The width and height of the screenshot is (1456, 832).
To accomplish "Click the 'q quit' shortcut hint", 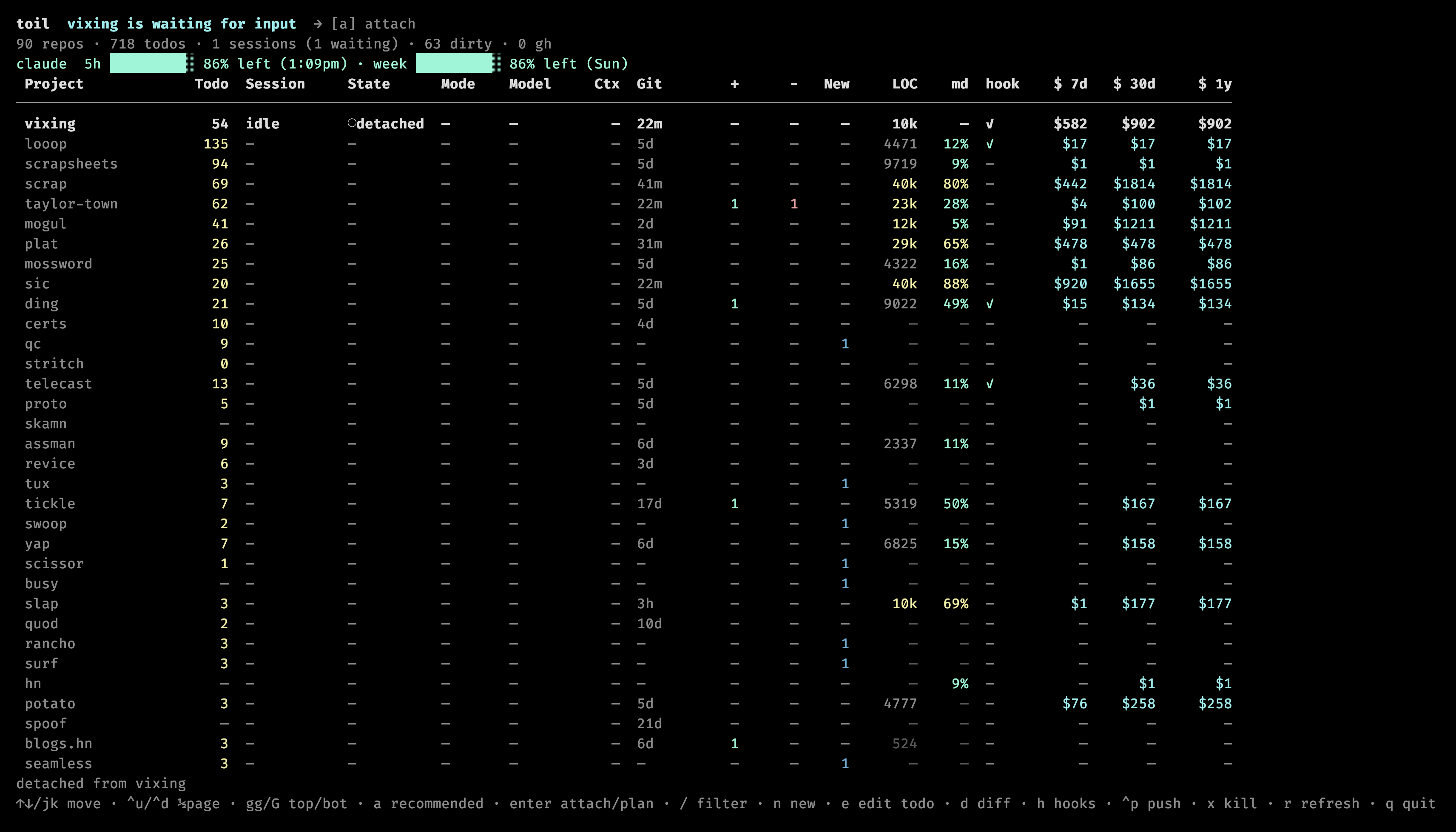I will coord(1411,804).
